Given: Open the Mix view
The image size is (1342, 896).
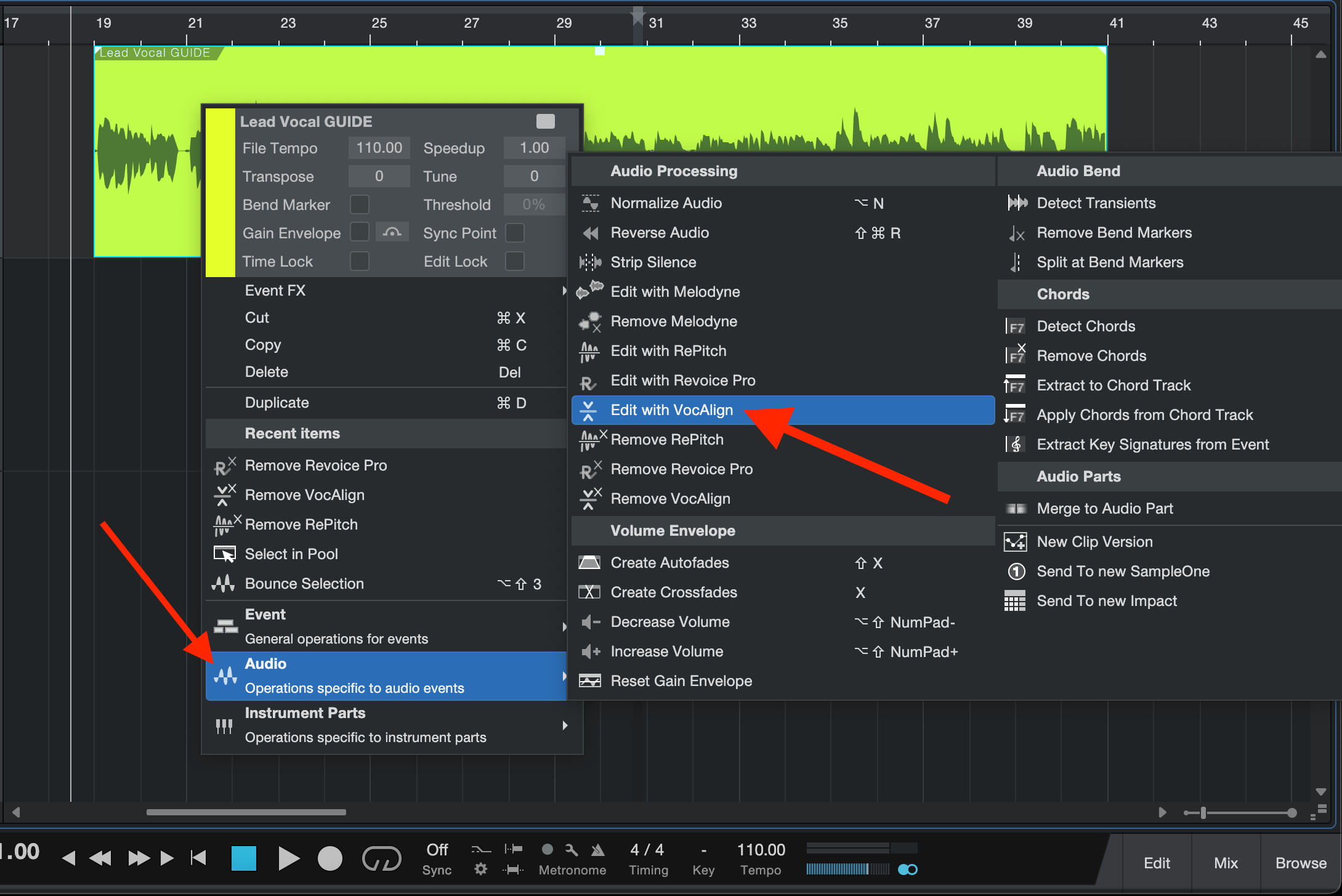Looking at the screenshot, I should coord(1224,862).
